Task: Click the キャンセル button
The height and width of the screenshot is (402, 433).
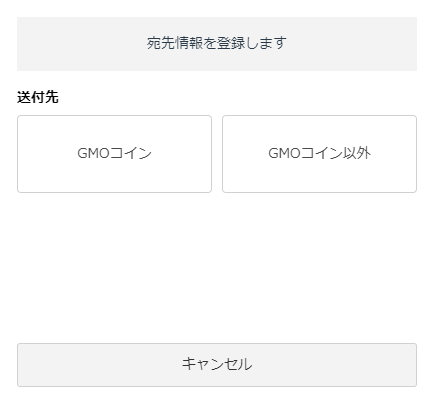Action: tap(217, 365)
